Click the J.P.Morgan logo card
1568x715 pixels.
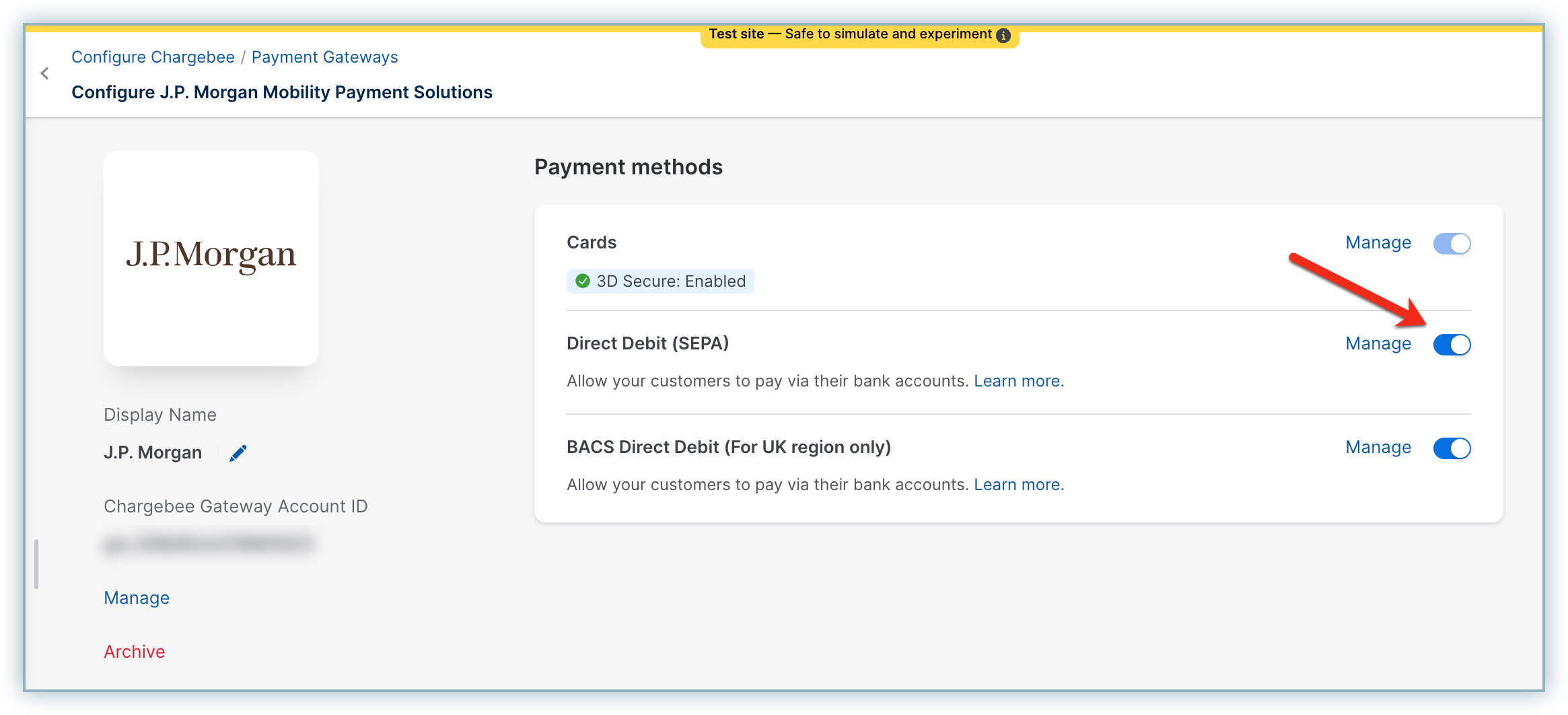click(x=211, y=258)
